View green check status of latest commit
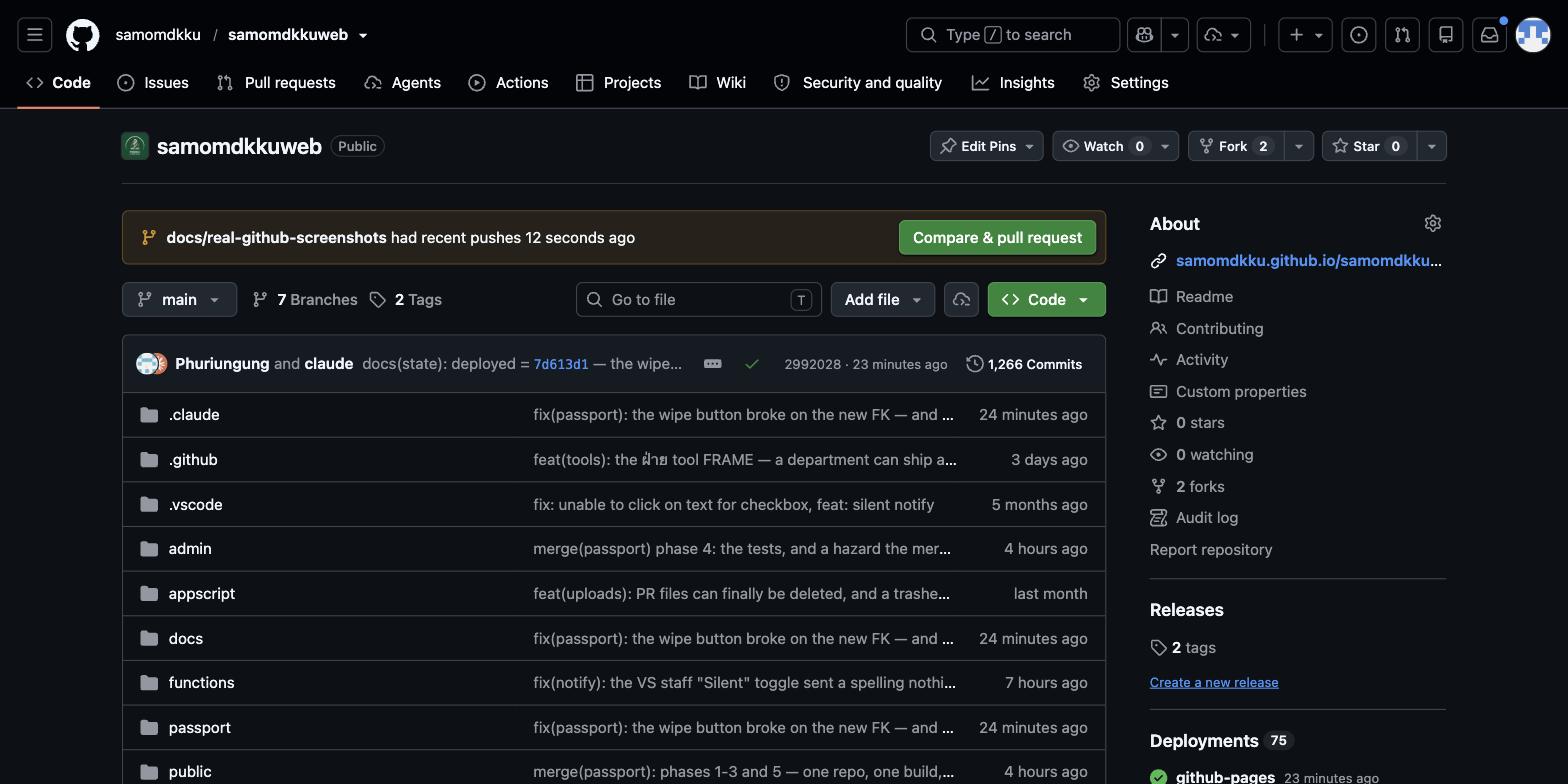The image size is (1568, 784). [752, 364]
